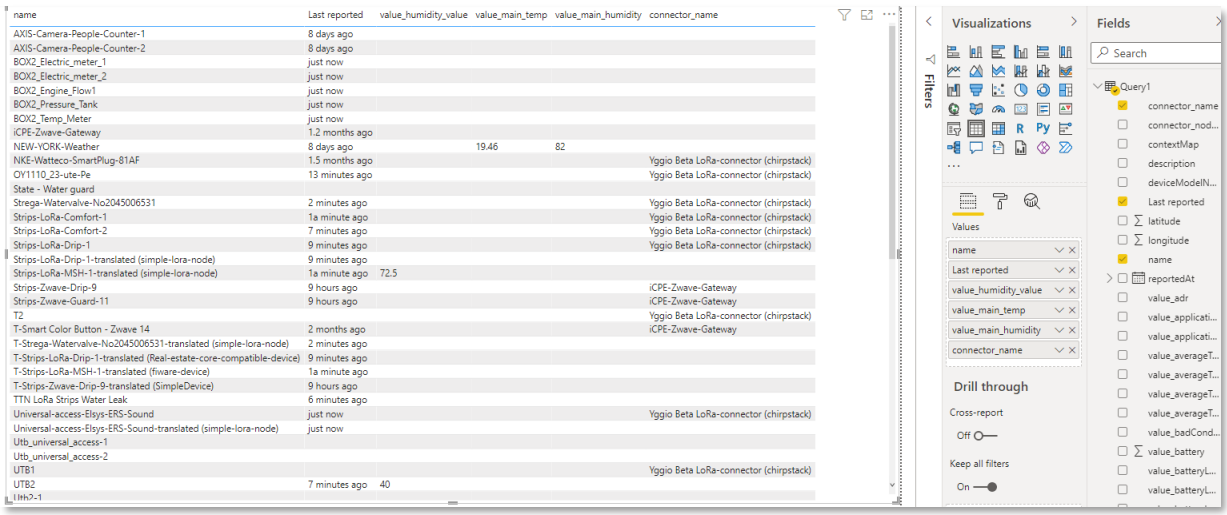Pick the Power Apps visual
Viewport: 1227px width, 515px height.
pos(1043,147)
